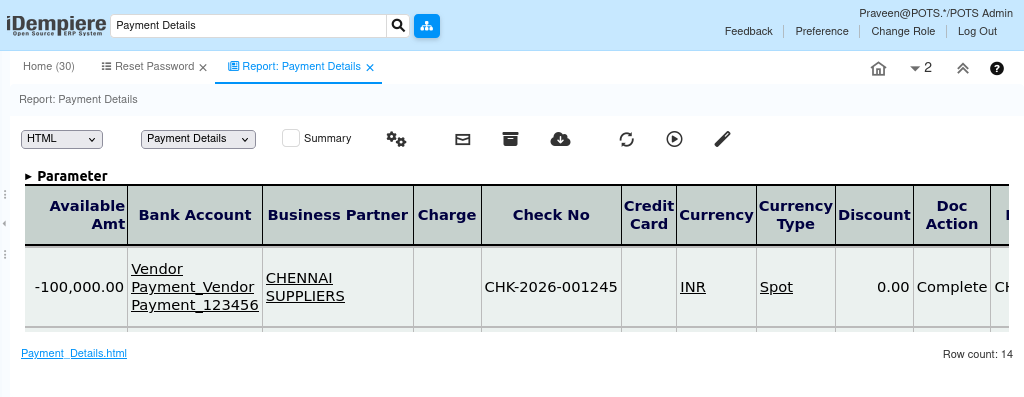Click the Praveen@POTS user label
This screenshot has width=1024, height=397.
936,13
